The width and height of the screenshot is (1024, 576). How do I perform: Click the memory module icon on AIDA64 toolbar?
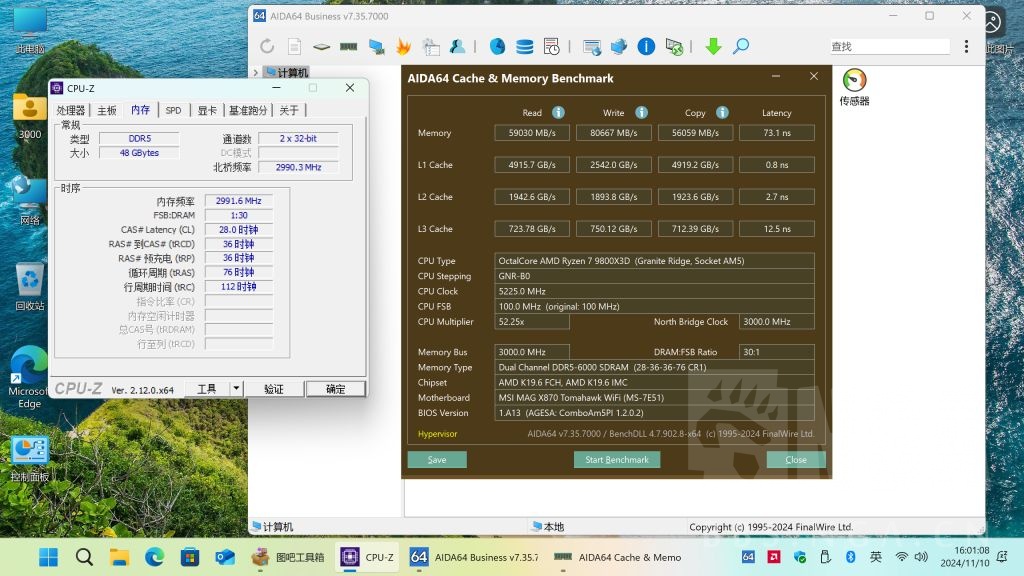tap(348, 46)
